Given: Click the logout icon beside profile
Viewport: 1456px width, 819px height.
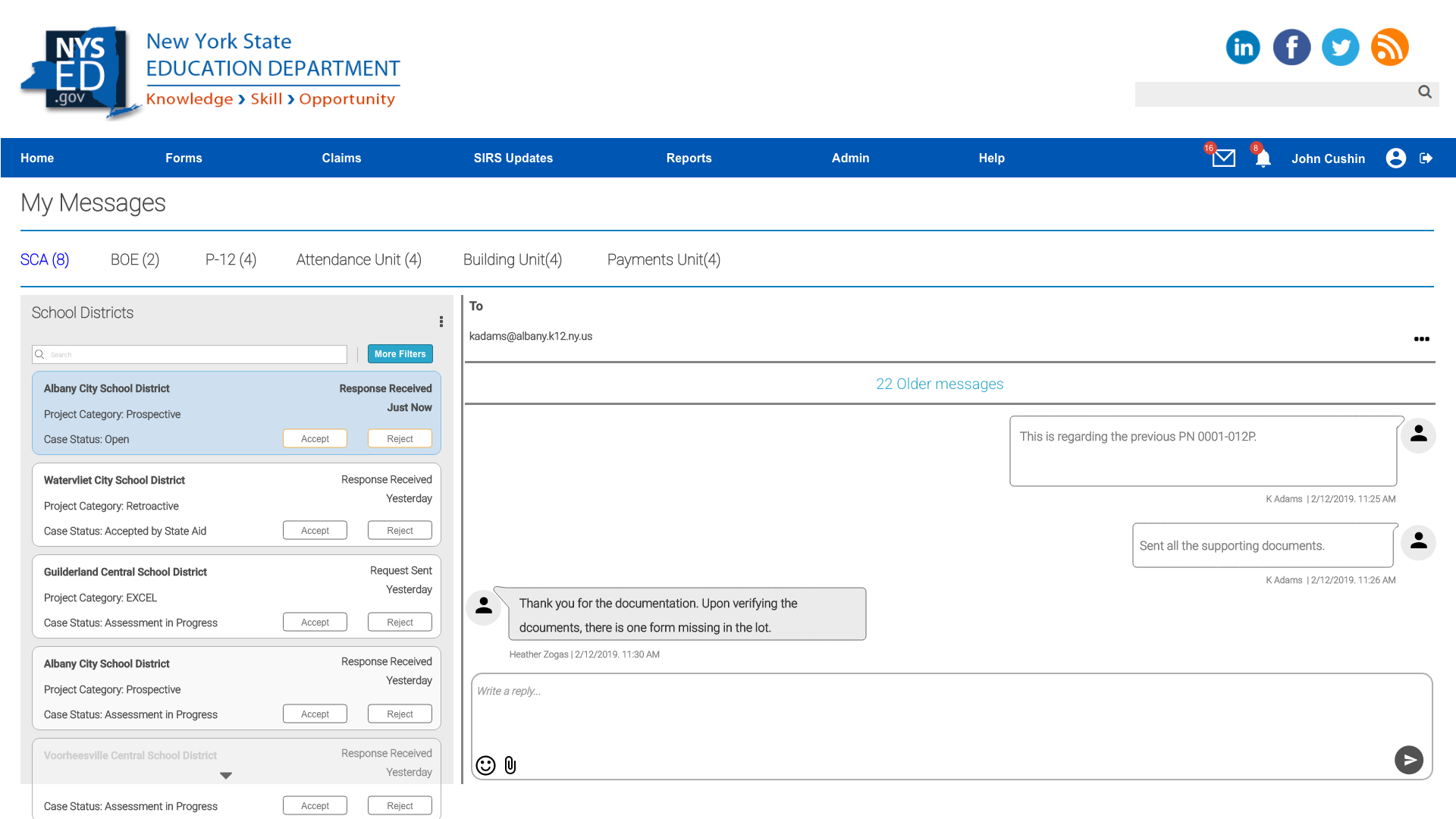Looking at the screenshot, I should [1426, 158].
